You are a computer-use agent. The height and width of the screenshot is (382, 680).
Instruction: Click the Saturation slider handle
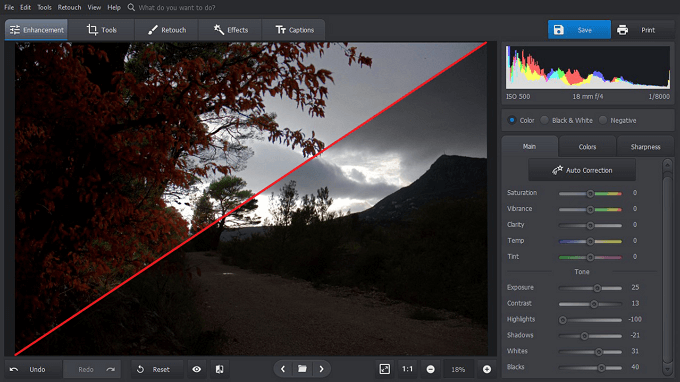[x=590, y=193]
